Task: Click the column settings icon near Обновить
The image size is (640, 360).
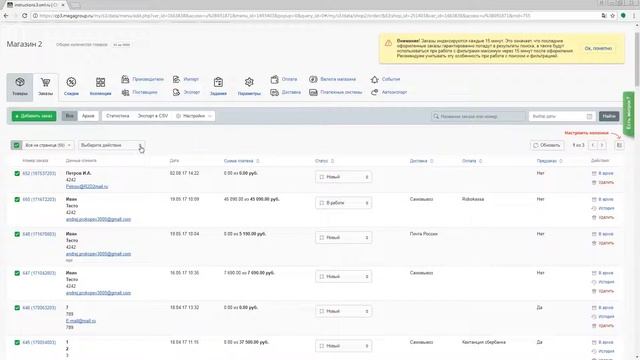Action: click(619, 145)
